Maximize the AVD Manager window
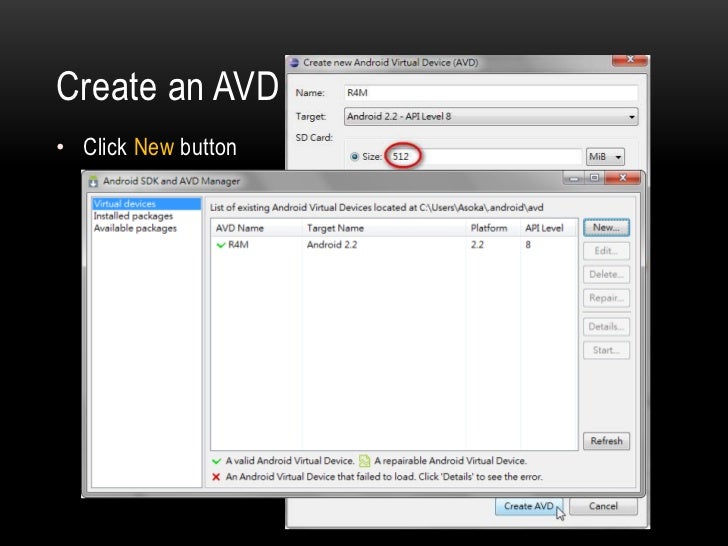Viewport: 728px width, 546px height. pos(594,178)
